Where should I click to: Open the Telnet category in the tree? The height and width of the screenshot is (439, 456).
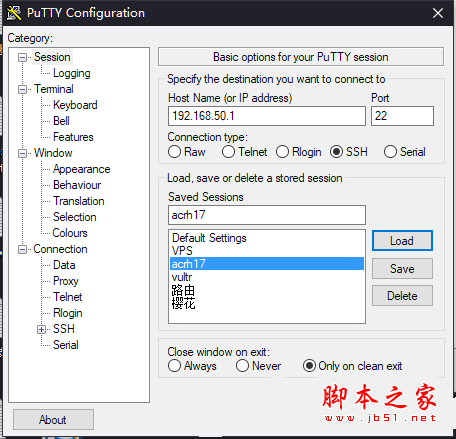coord(68,297)
